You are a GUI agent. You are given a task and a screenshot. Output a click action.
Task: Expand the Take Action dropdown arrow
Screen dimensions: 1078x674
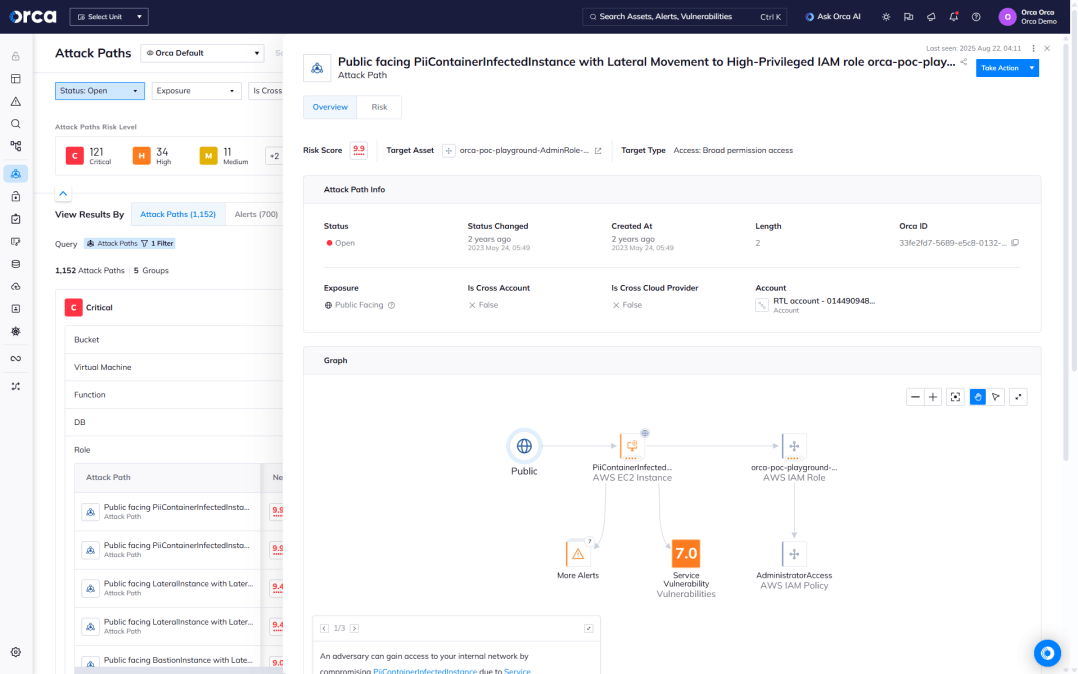[x=1031, y=68]
